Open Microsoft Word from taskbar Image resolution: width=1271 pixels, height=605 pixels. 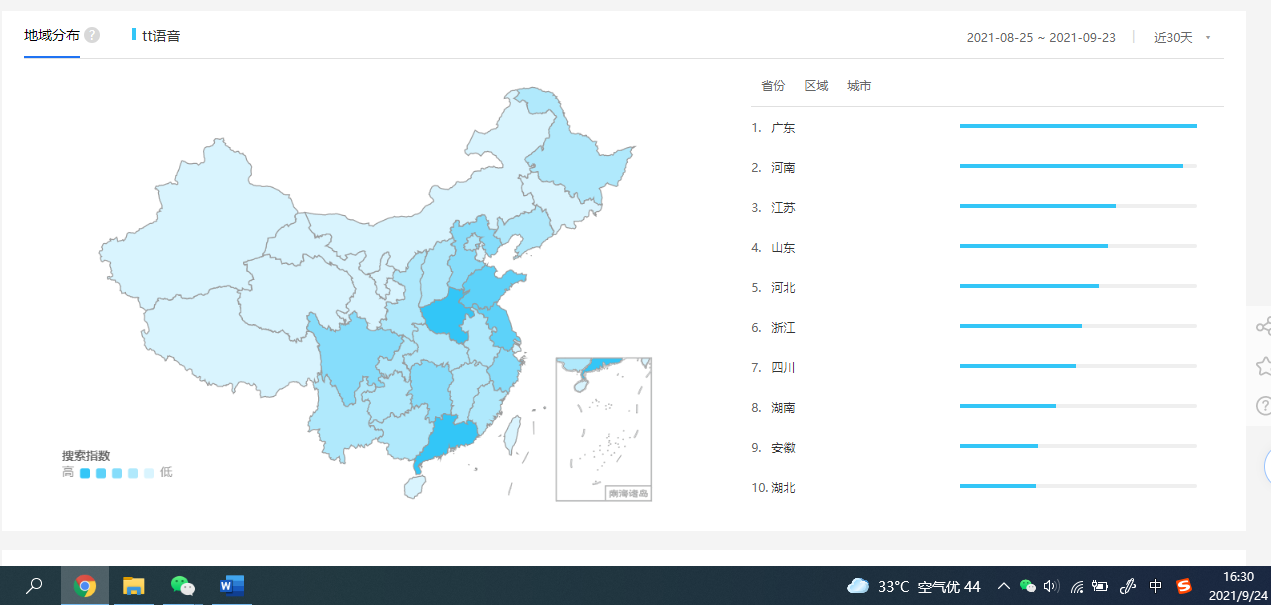[x=231, y=586]
